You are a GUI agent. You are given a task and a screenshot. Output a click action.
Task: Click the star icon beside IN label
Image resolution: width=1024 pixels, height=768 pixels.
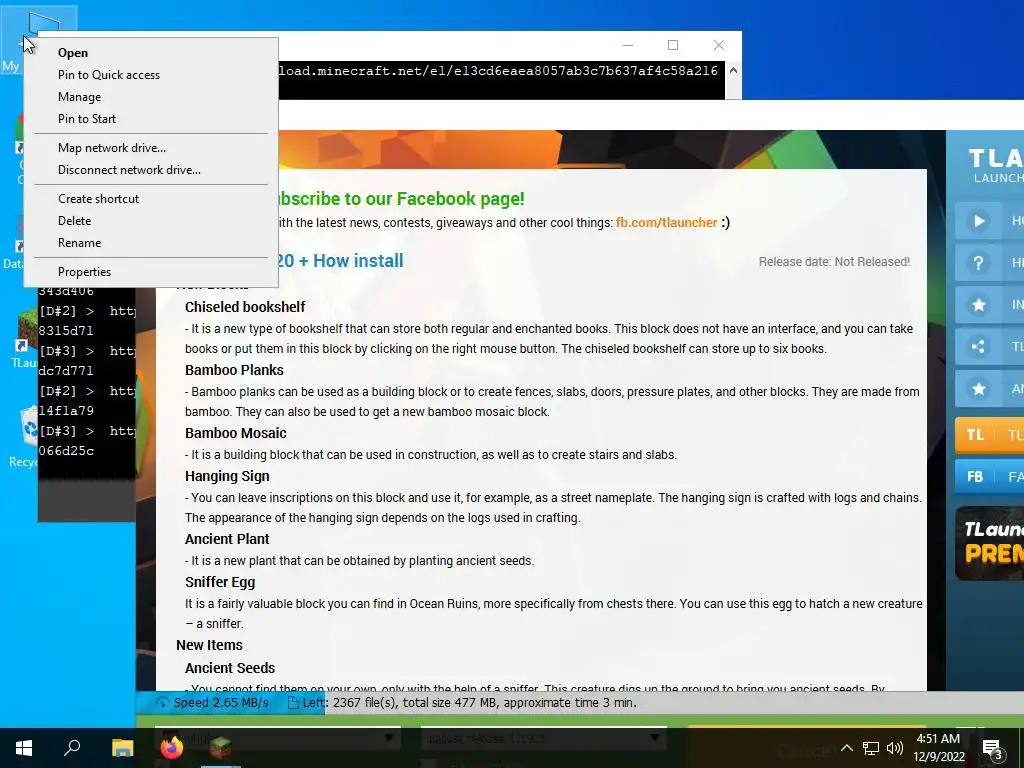tap(978, 305)
